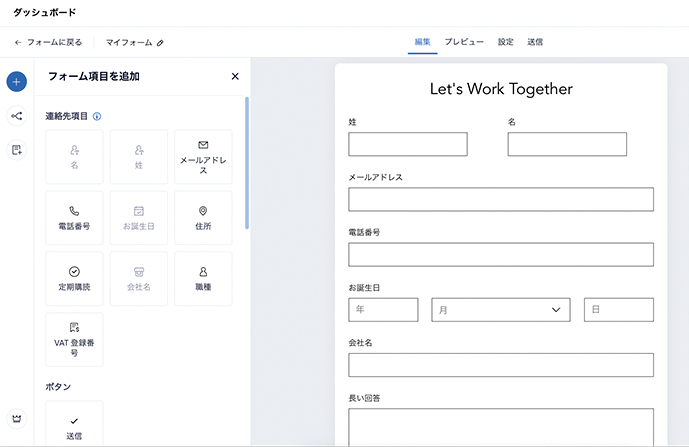The height and width of the screenshot is (447, 689).
Task: Add the 職種 field tile
Action: 203,279
